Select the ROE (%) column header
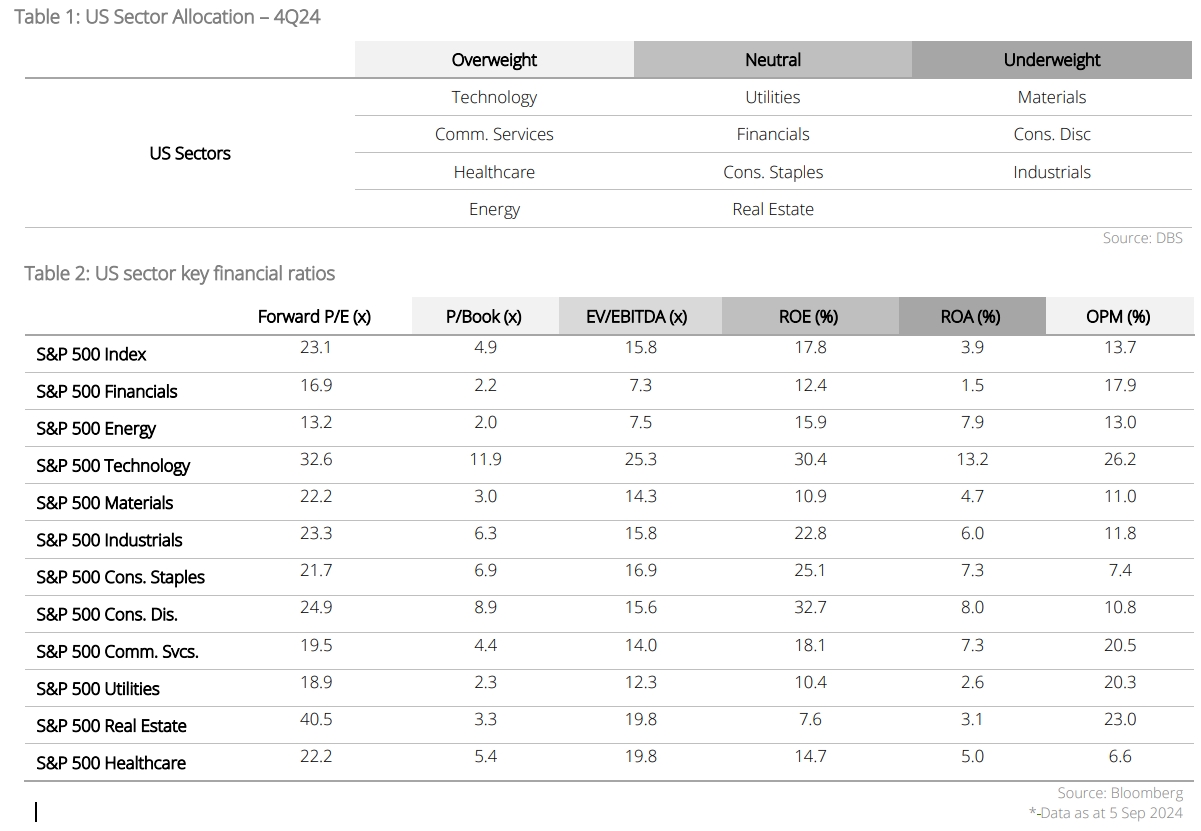The width and height of the screenshot is (1201, 831). tap(808, 317)
